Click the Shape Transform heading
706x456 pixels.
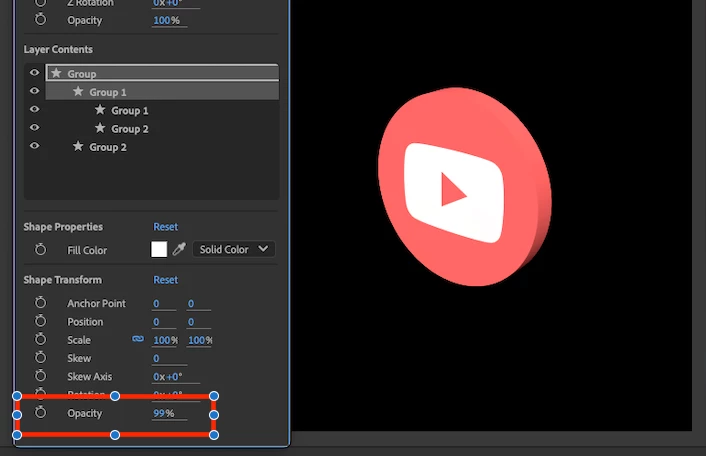tap(63, 280)
